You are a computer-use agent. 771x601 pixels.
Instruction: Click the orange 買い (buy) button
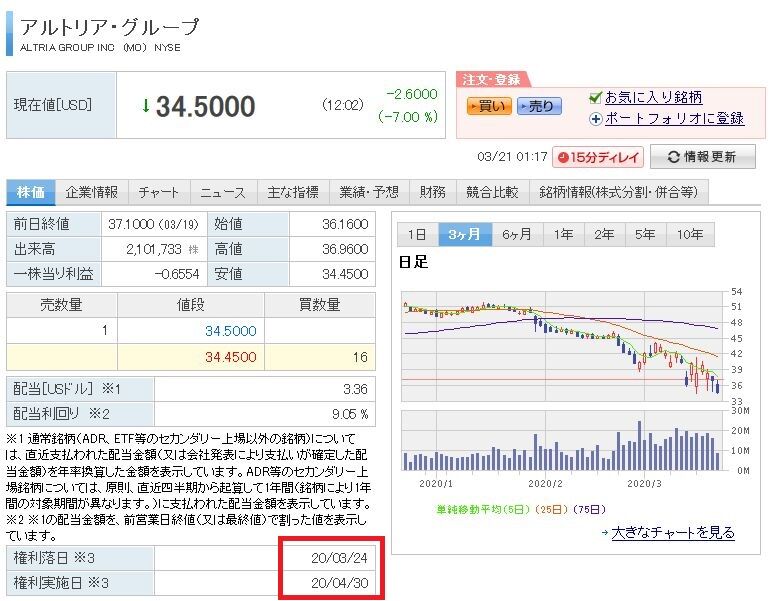point(489,106)
